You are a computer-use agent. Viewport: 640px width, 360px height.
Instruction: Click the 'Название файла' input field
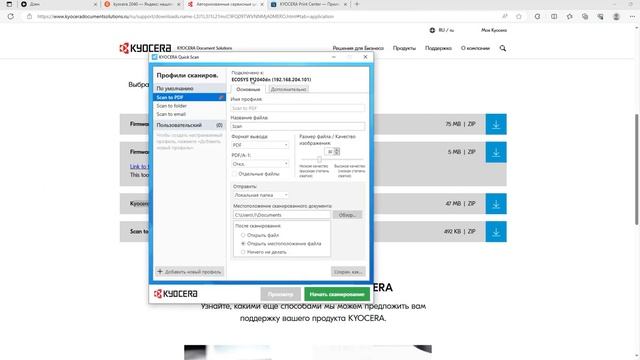coord(298,126)
